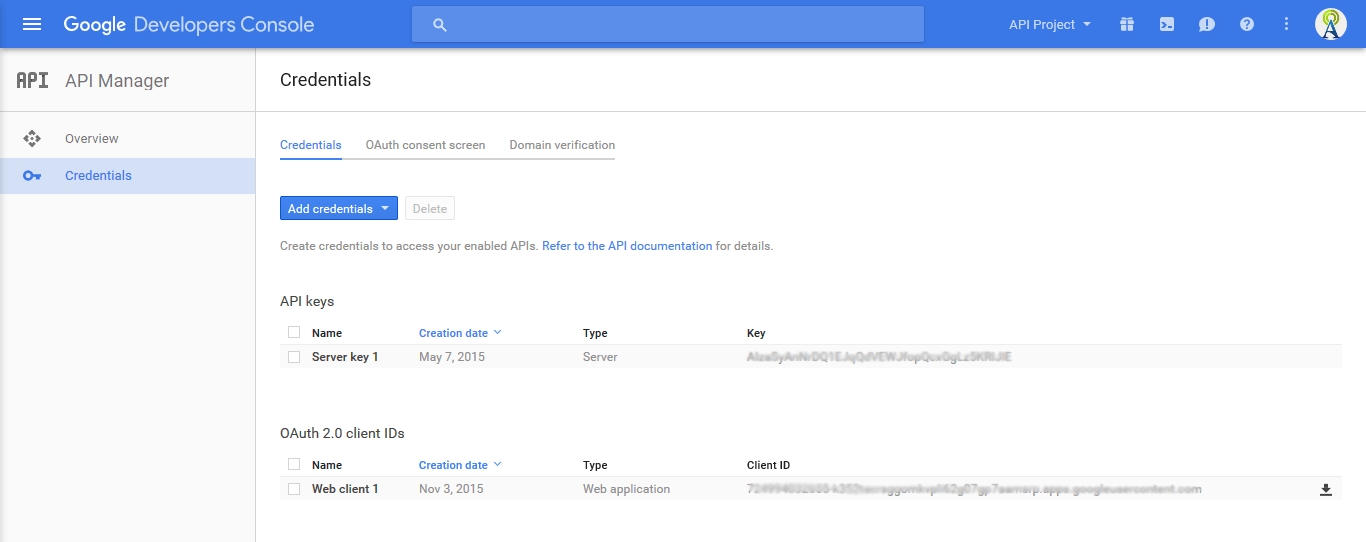Check the Server key 1 checkbox
Image resolution: width=1366 pixels, height=542 pixels.
coord(294,357)
